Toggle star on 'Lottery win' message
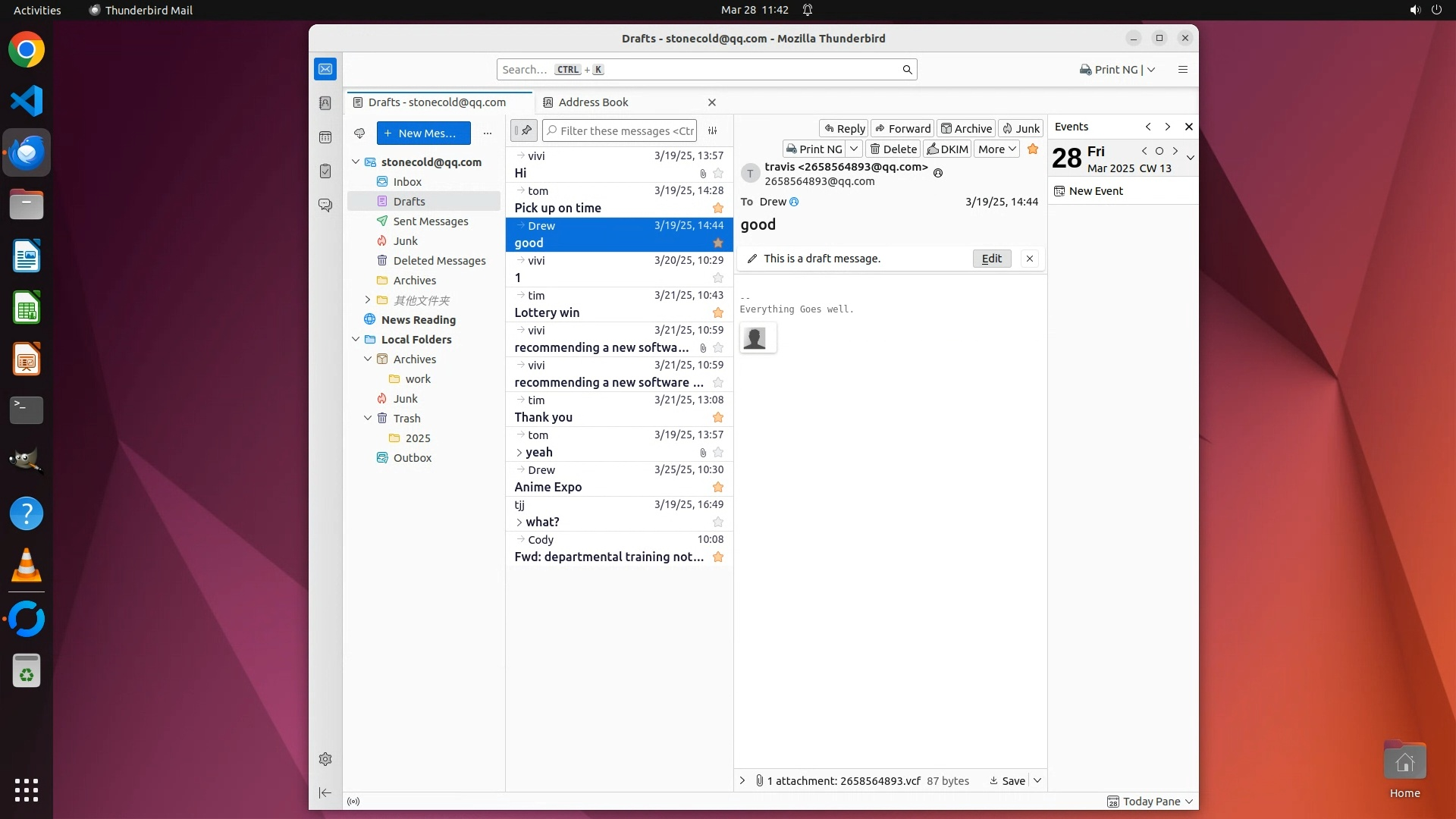 717,313
